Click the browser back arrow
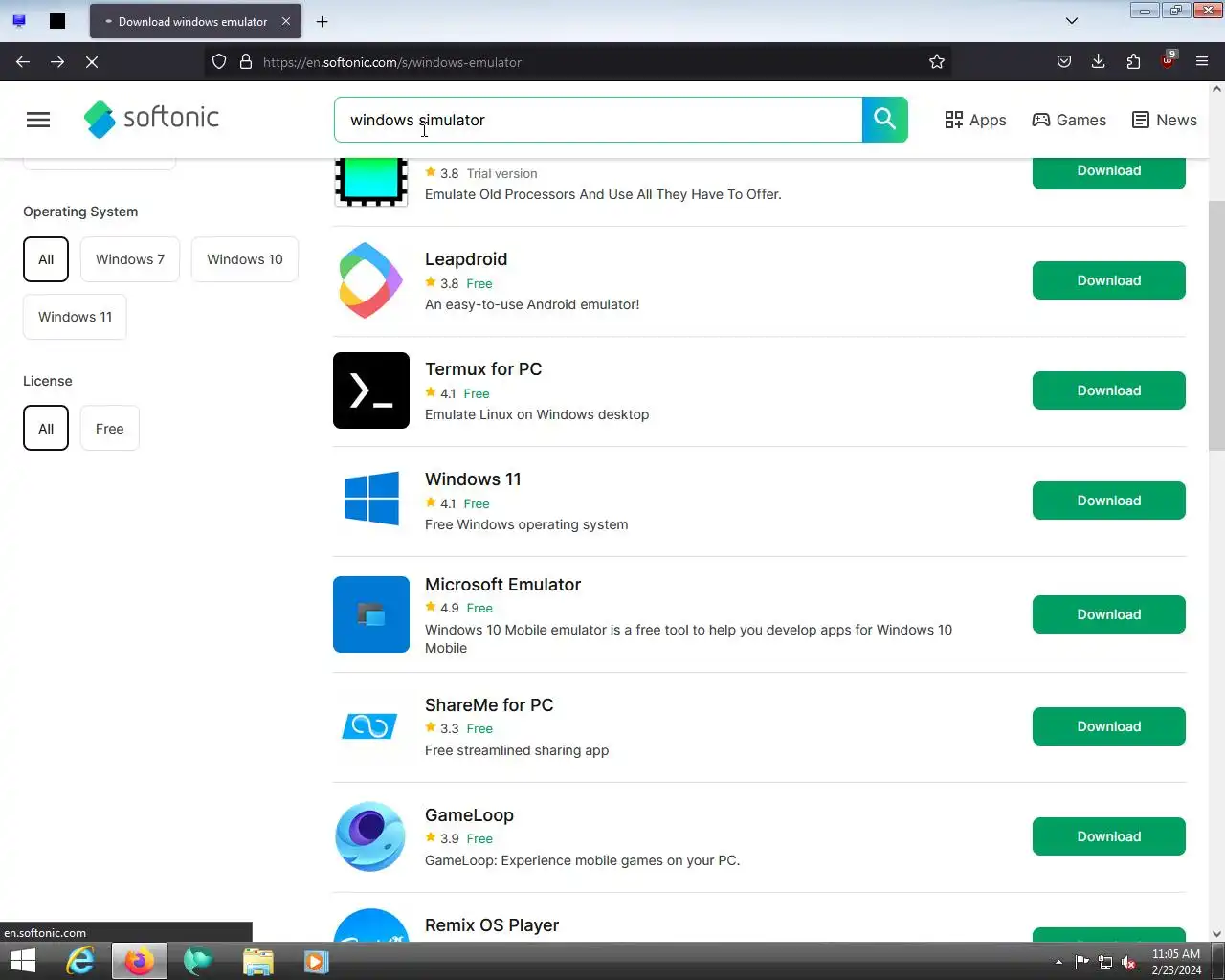 pos(23,62)
